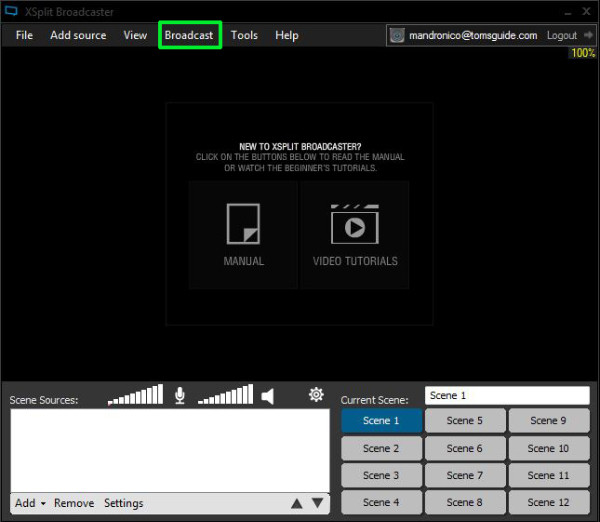Switch to Scene 12
This screenshot has height=522, width=600.
coord(549,502)
